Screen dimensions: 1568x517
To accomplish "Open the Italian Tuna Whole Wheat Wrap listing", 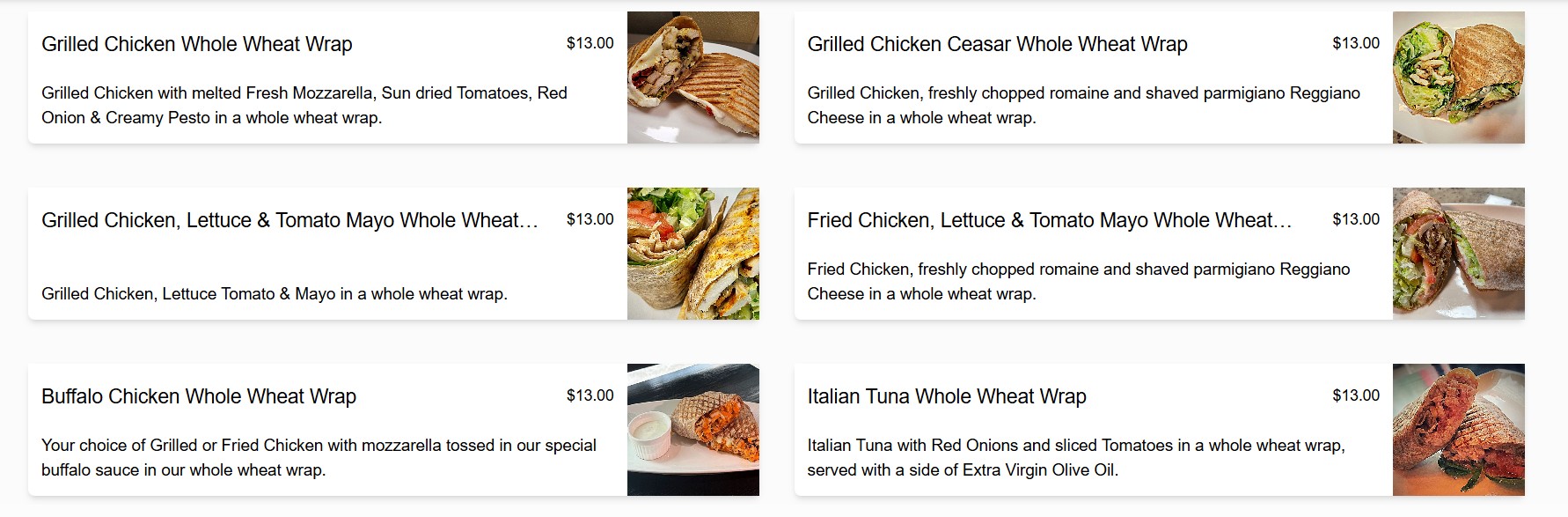I will click(948, 396).
